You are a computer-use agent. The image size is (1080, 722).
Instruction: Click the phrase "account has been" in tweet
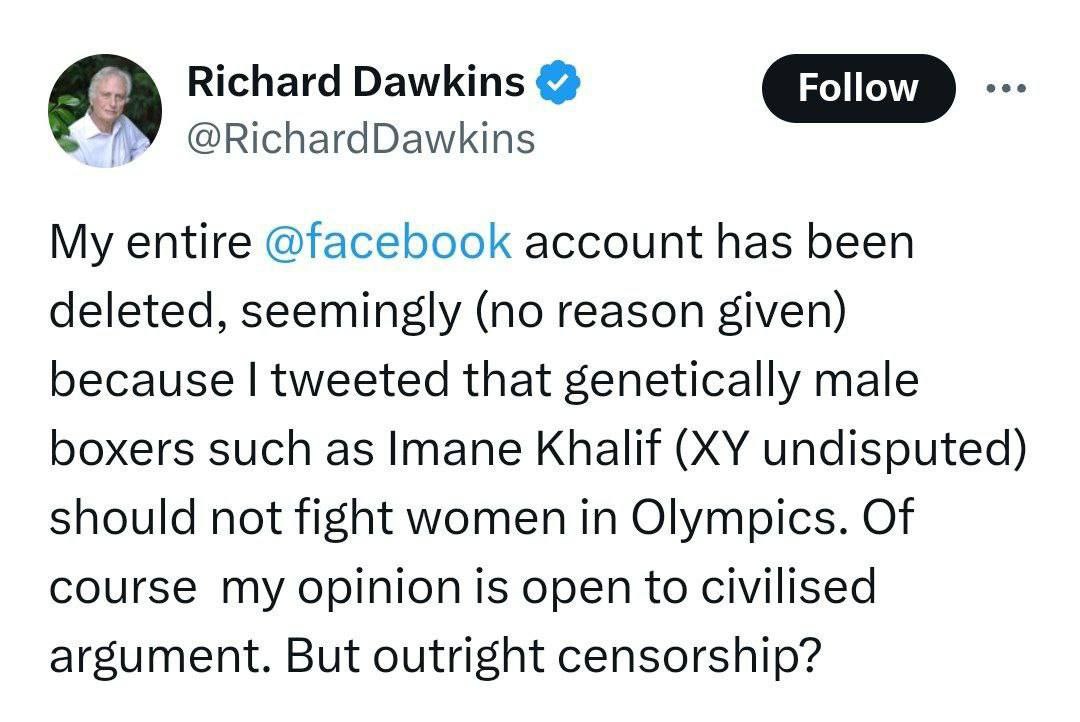pos(719,245)
